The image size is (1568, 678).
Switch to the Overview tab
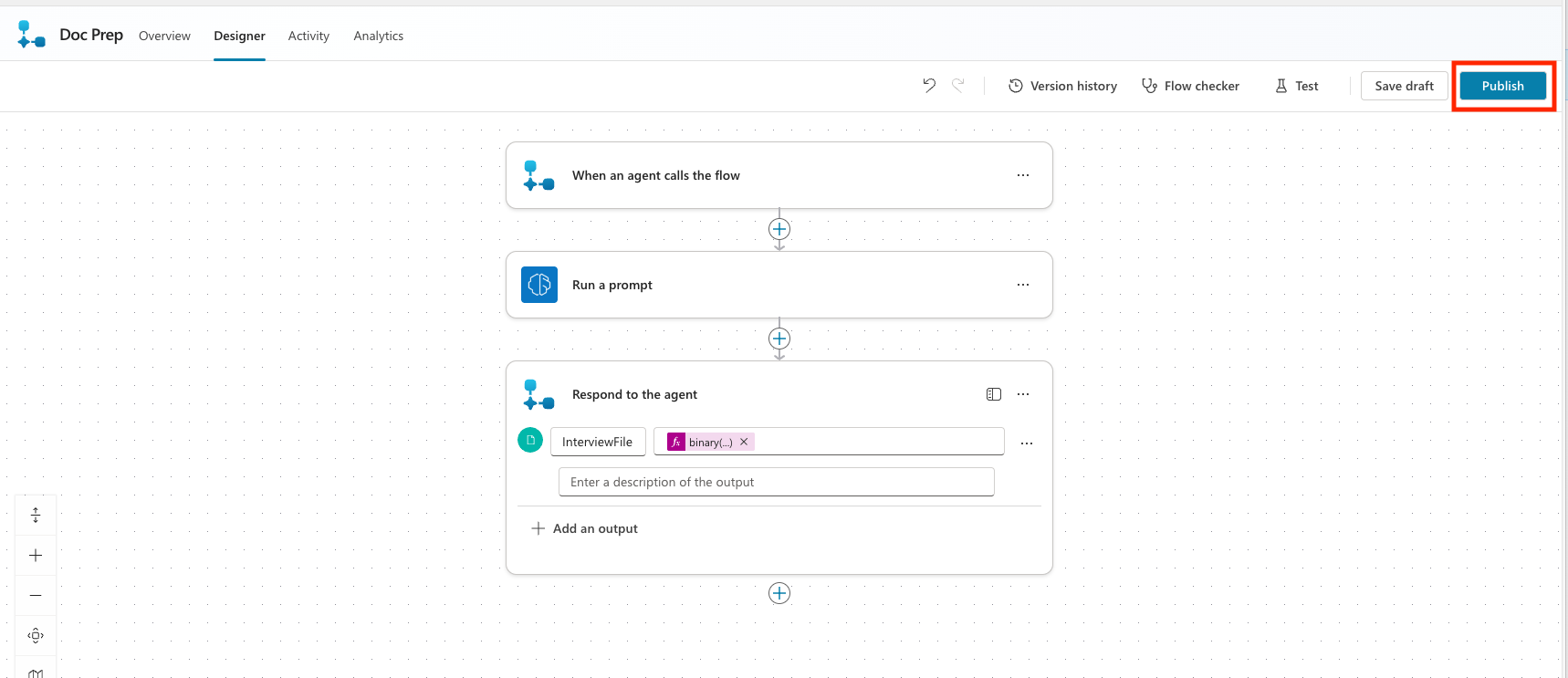(164, 36)
